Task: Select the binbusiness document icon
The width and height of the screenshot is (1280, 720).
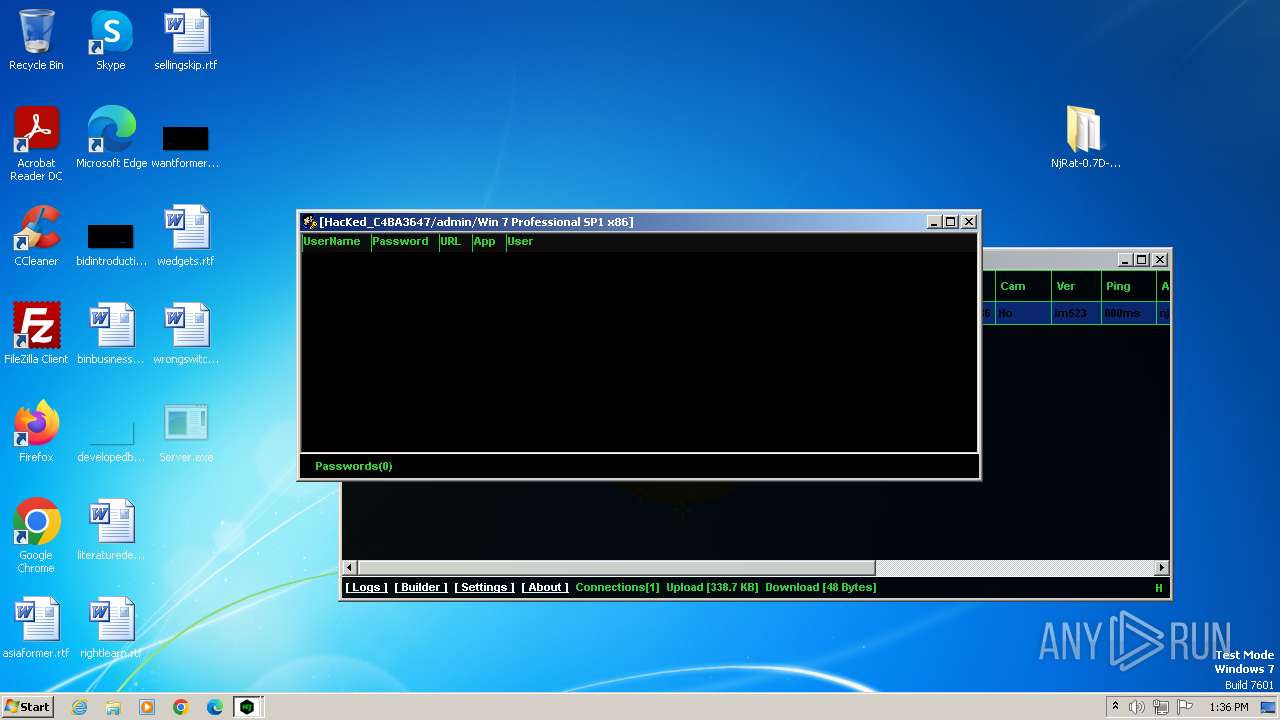Action: 111,334
